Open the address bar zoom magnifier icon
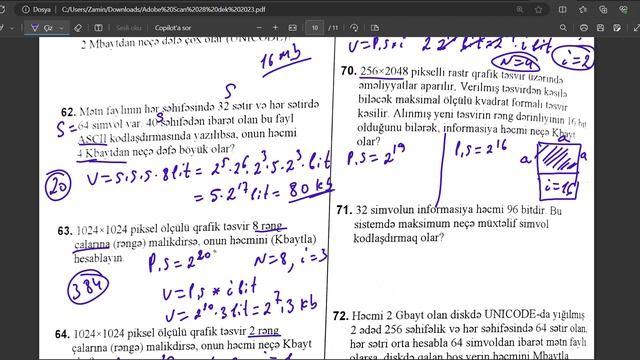The image size is (640, 360). [x=520, y=9]
